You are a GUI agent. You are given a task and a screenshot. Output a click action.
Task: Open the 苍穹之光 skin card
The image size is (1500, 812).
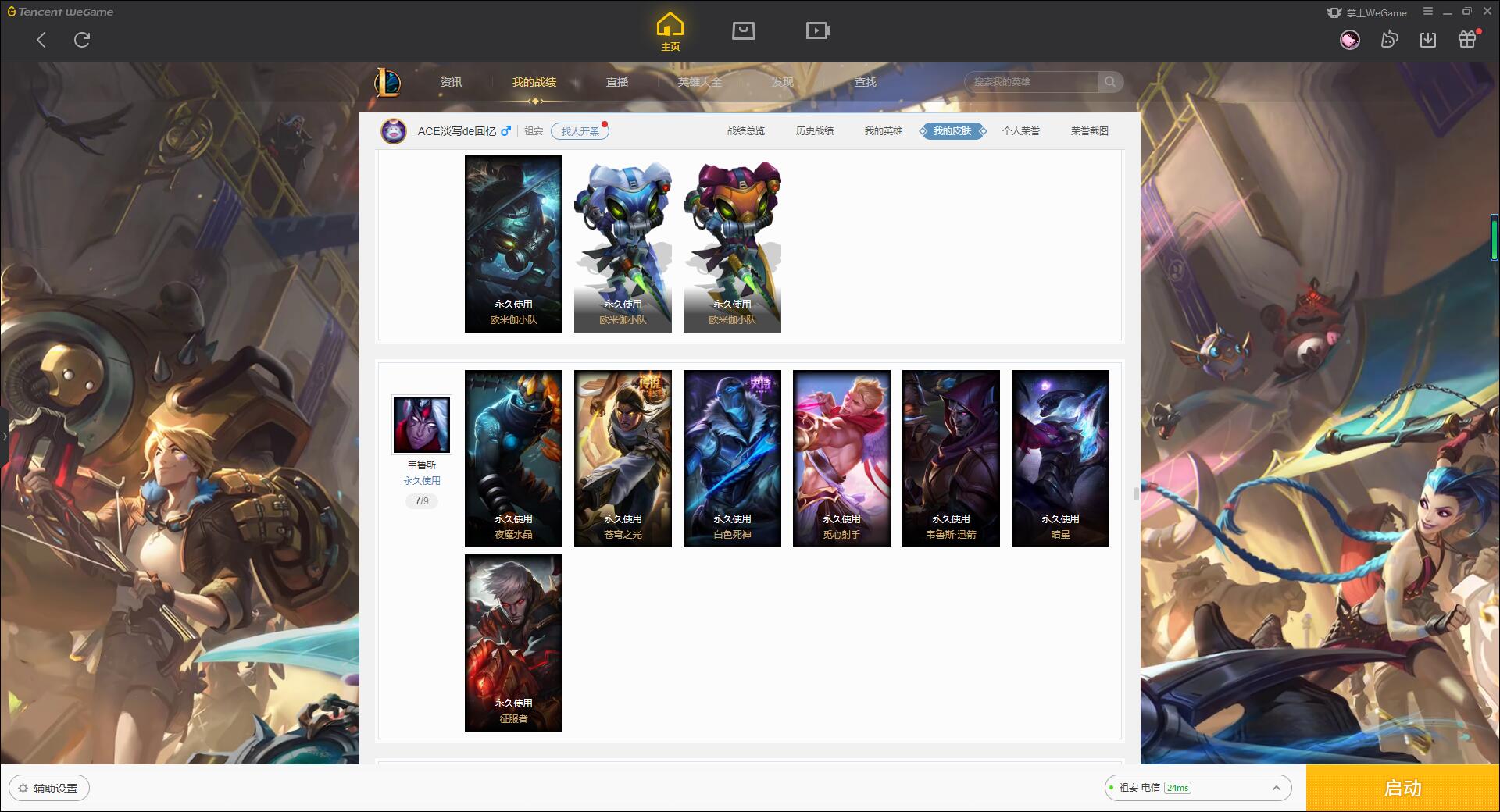point(623,458)
